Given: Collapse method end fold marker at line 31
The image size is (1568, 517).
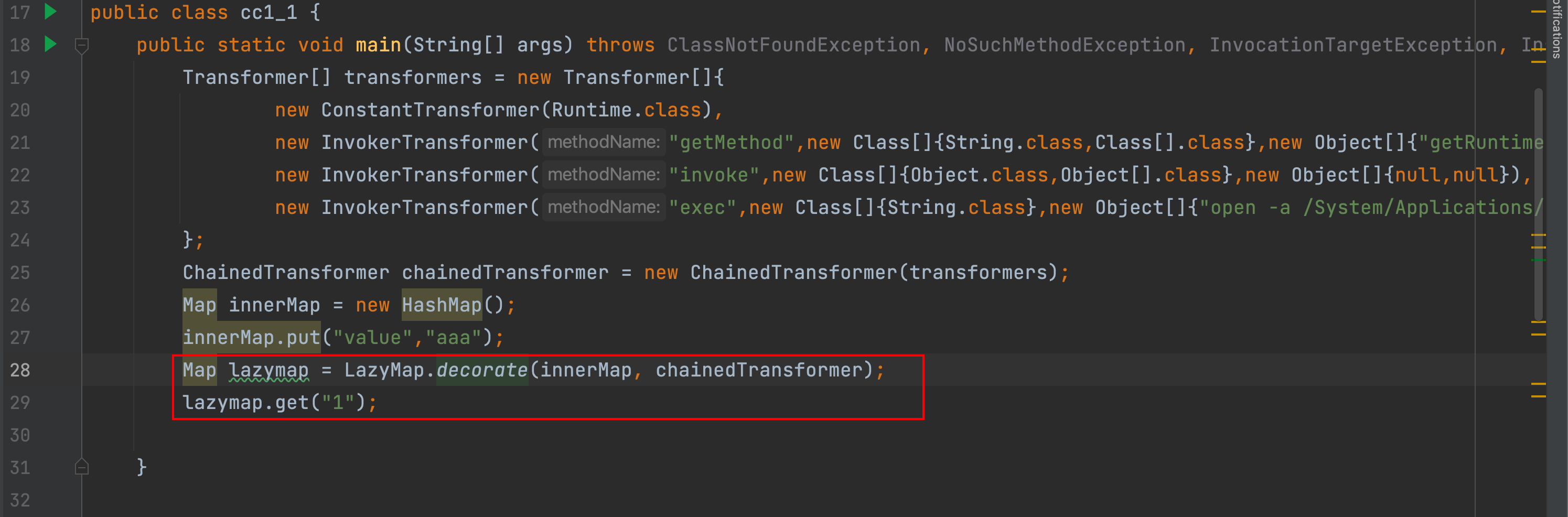Looking at the screenshot, I should click(x=82, y=467).
